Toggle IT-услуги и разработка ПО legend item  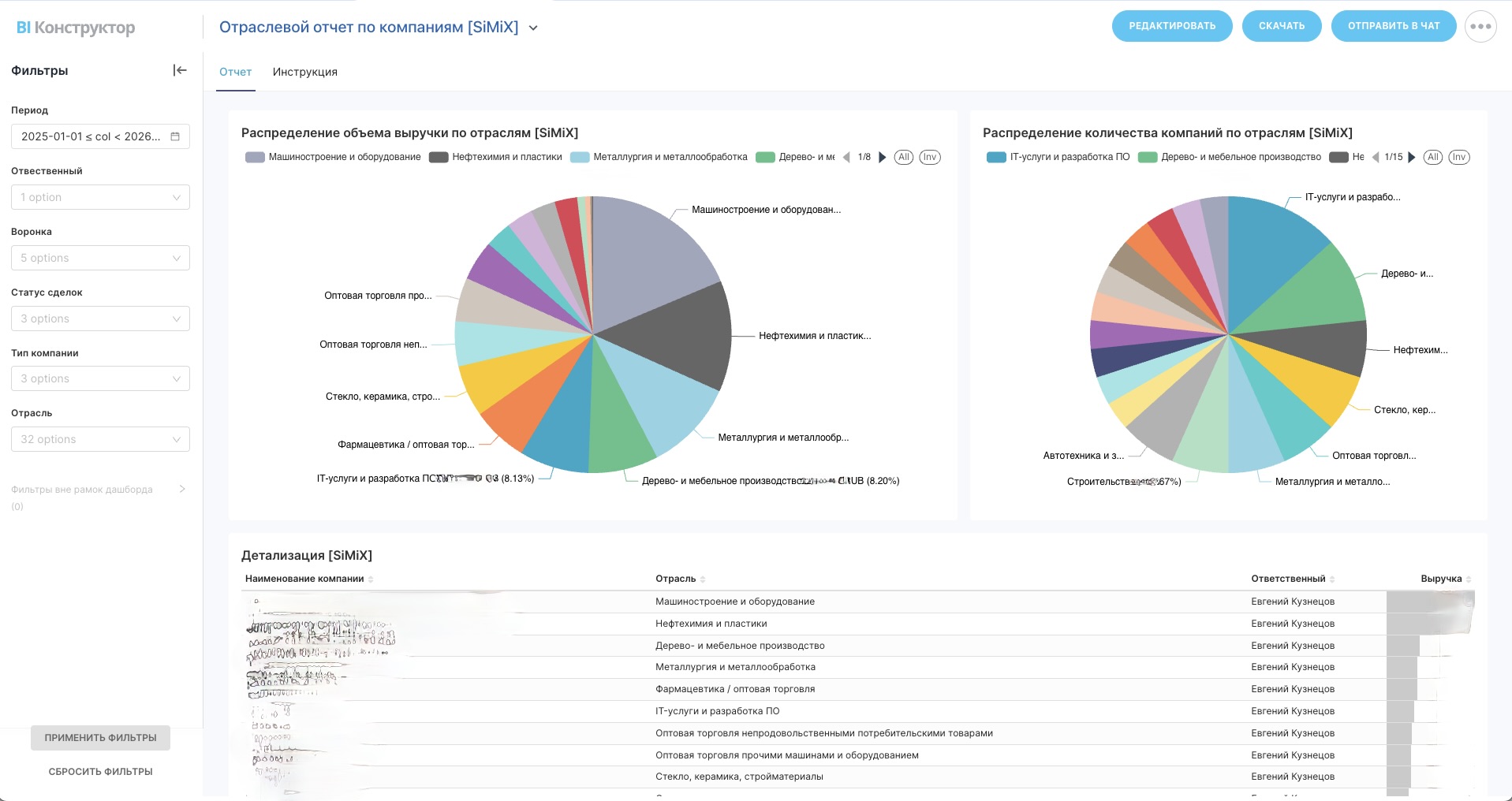tap(1058, 157)
